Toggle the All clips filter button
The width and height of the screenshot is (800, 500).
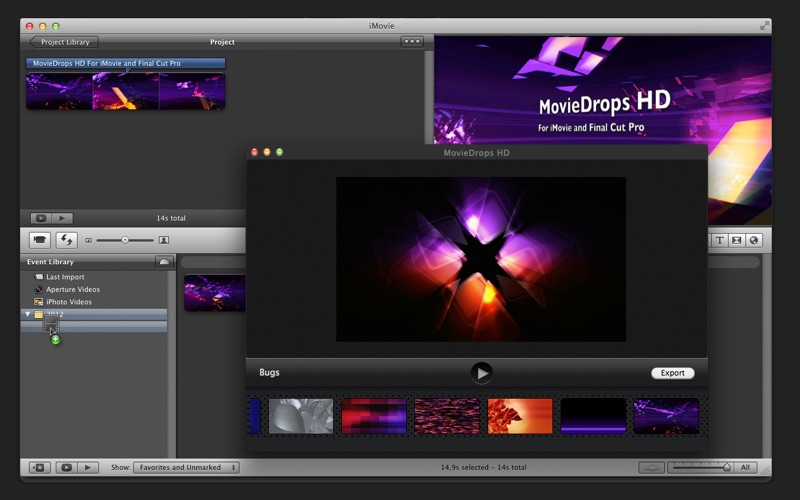745,467
